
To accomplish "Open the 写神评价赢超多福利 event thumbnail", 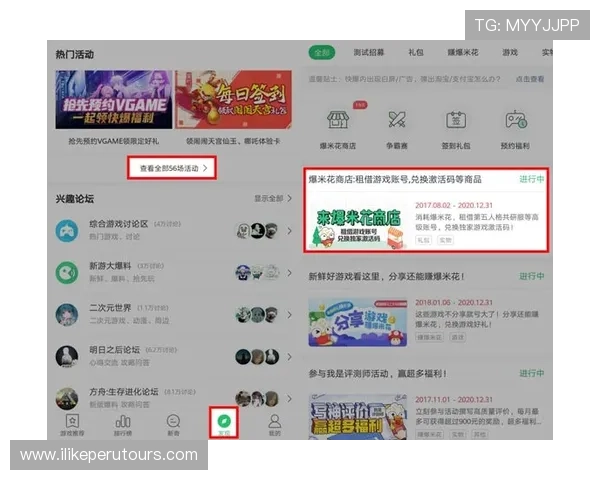I will click(x=358, y=416).
